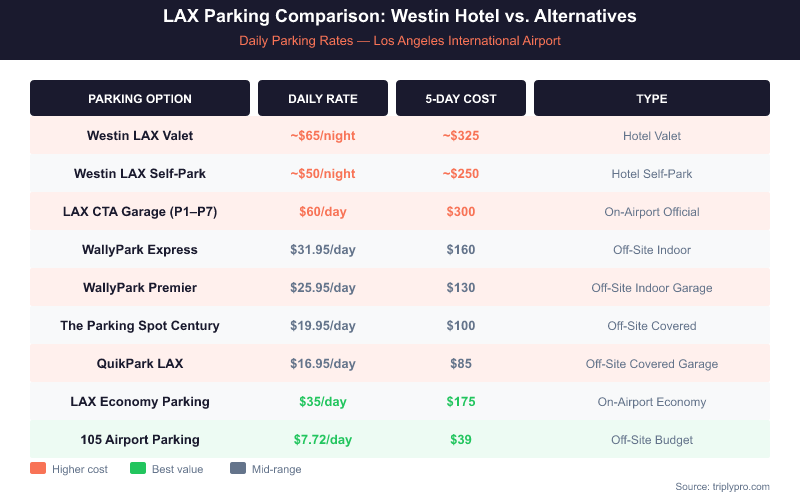Select The Parking Spot Century entry

pyautogui.click(x=140, y=326)
